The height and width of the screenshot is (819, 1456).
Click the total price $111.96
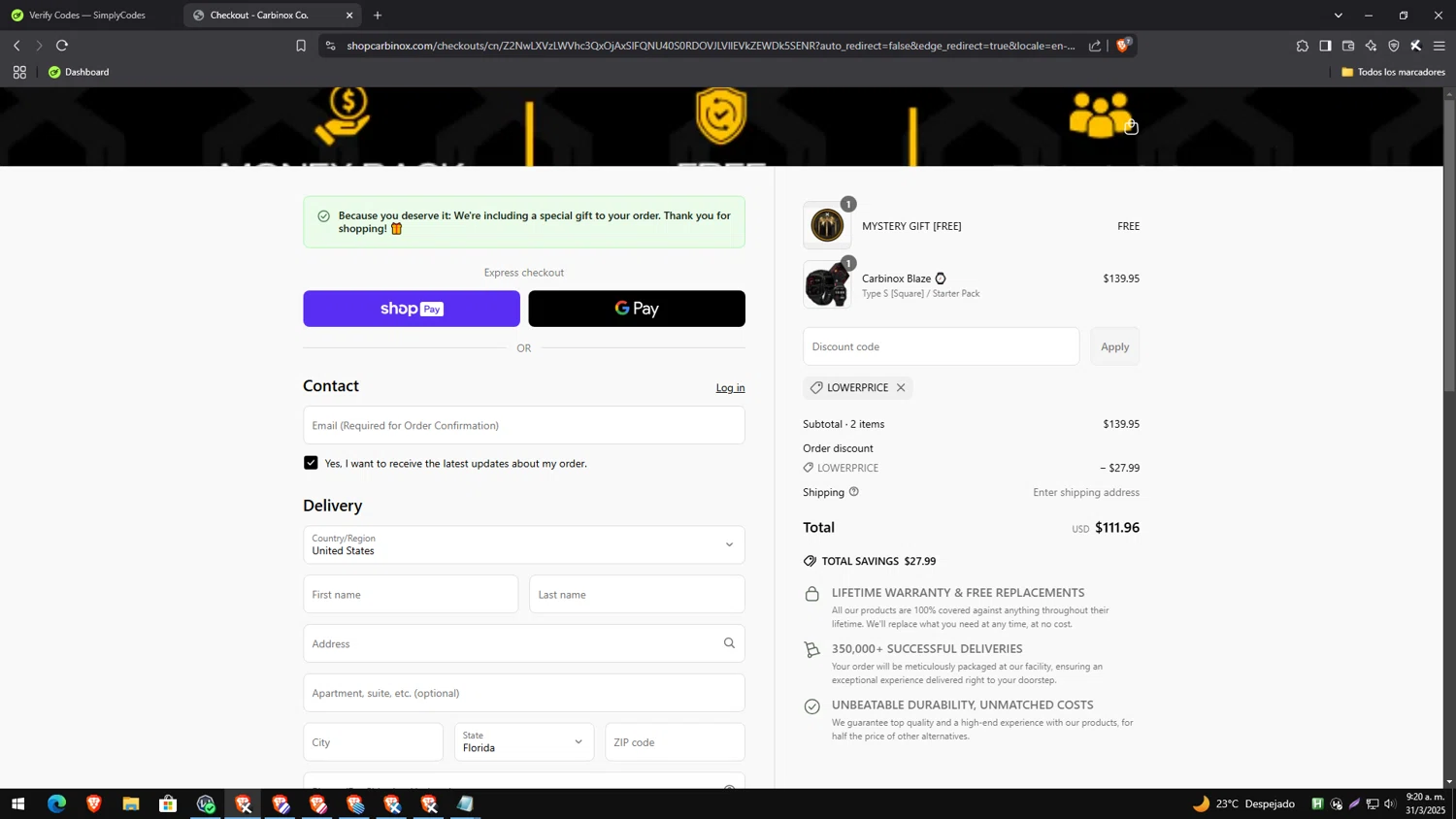[x=1117, y=528]
